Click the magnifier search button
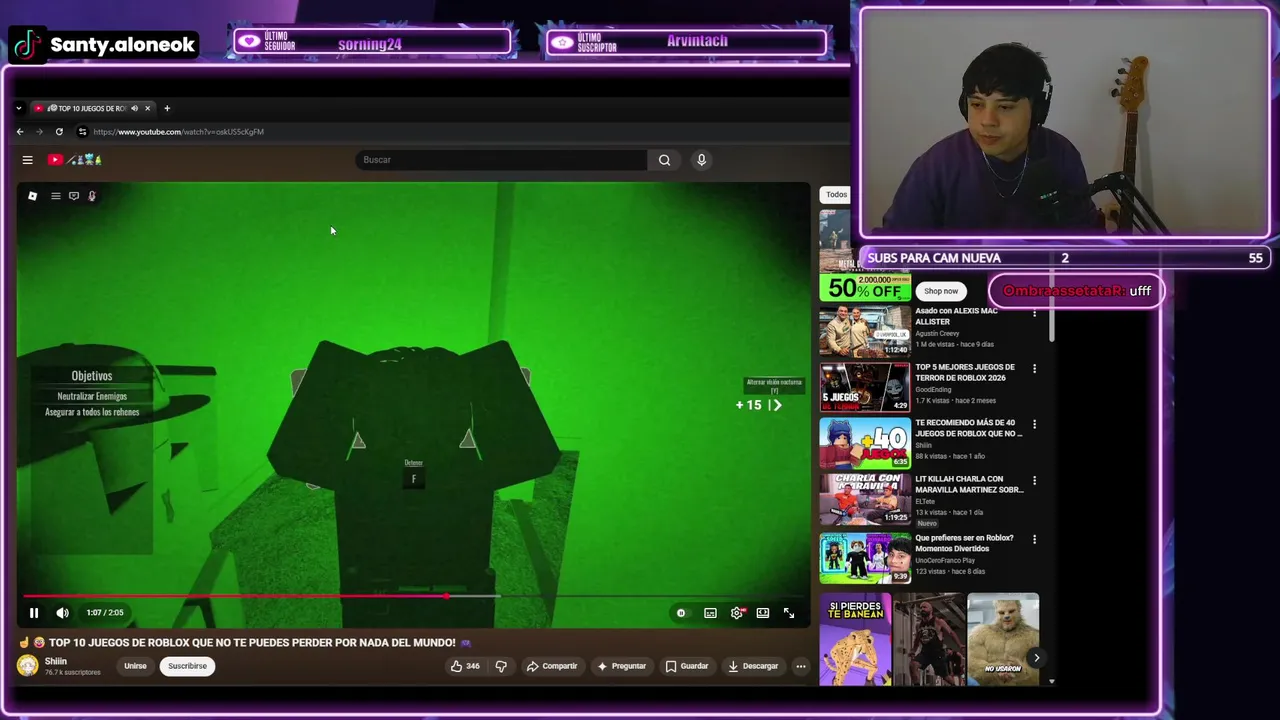This screenshot has height=720, width=1280. [x=664, y=160]
